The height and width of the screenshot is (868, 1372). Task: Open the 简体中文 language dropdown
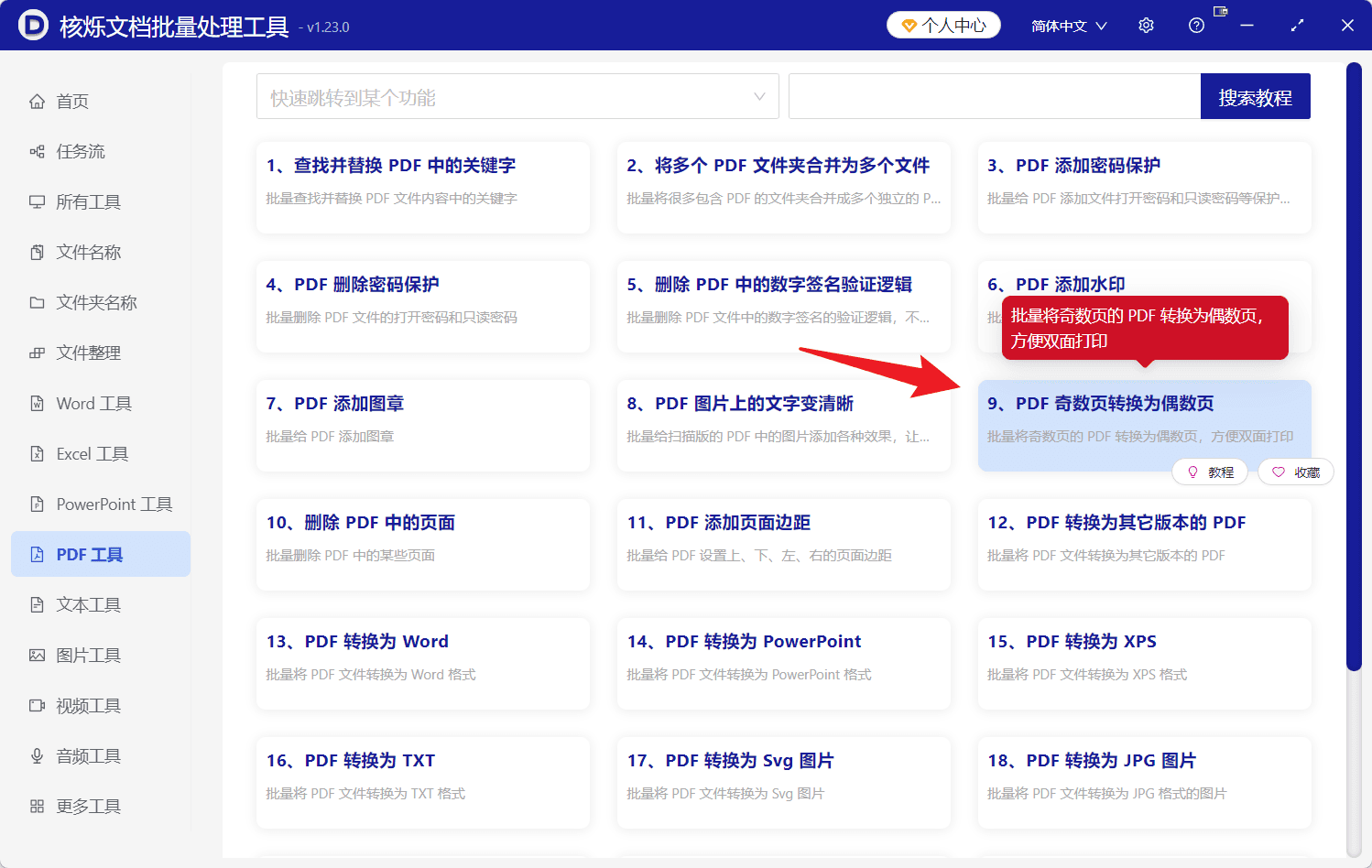coord(1069,26)
